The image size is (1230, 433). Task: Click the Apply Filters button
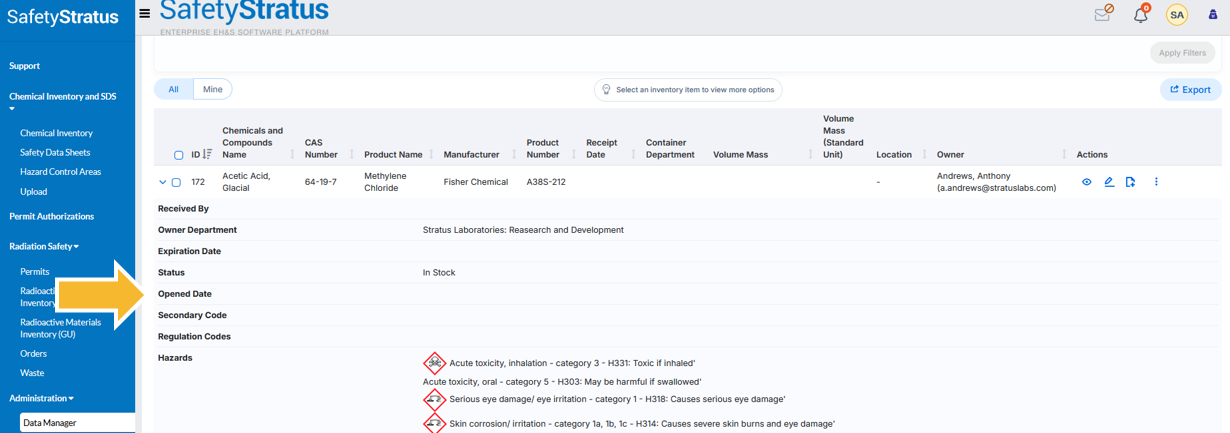(x=1182, y=53)
